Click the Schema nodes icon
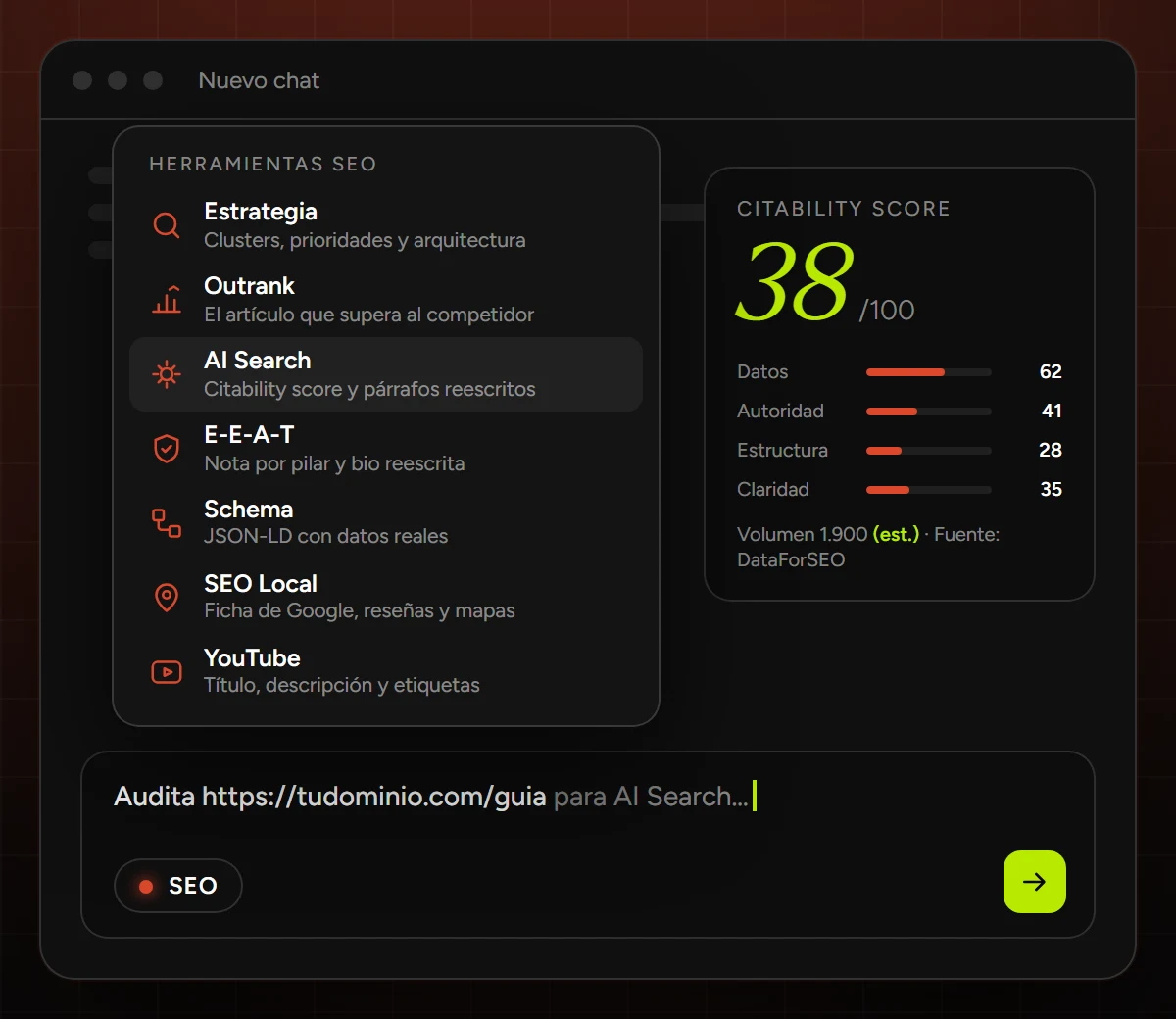Screen dimensions: 1176x1019 [167, 523]
